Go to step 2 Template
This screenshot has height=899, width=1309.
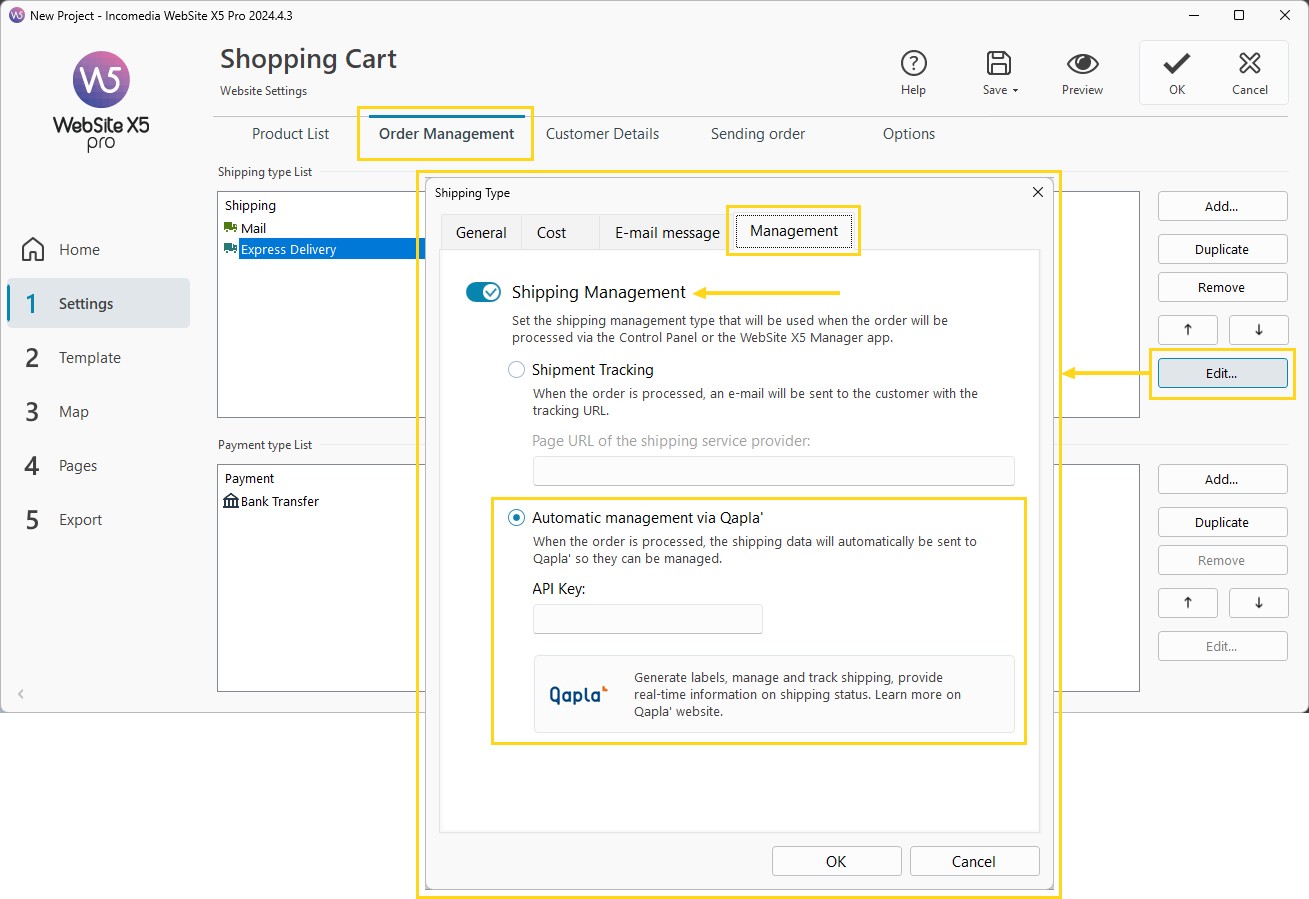[x=98, y=358]
